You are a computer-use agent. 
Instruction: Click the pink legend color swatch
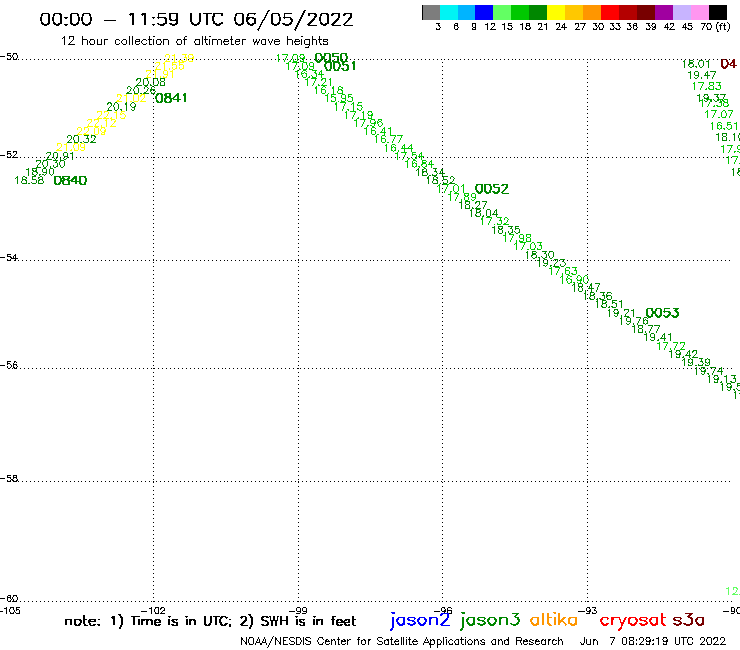[x=700, y=12]
